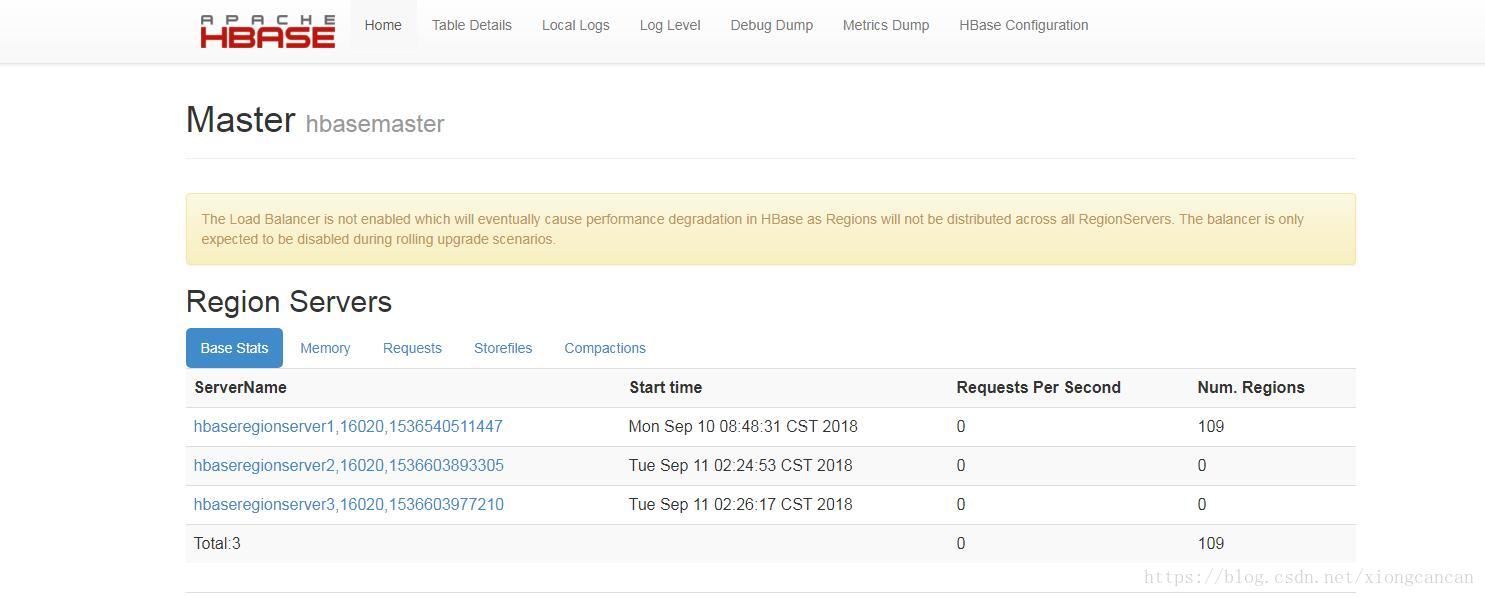
Task: Click Num. Regions value for hbaseregionserver3
Action: pos(1202,504)
